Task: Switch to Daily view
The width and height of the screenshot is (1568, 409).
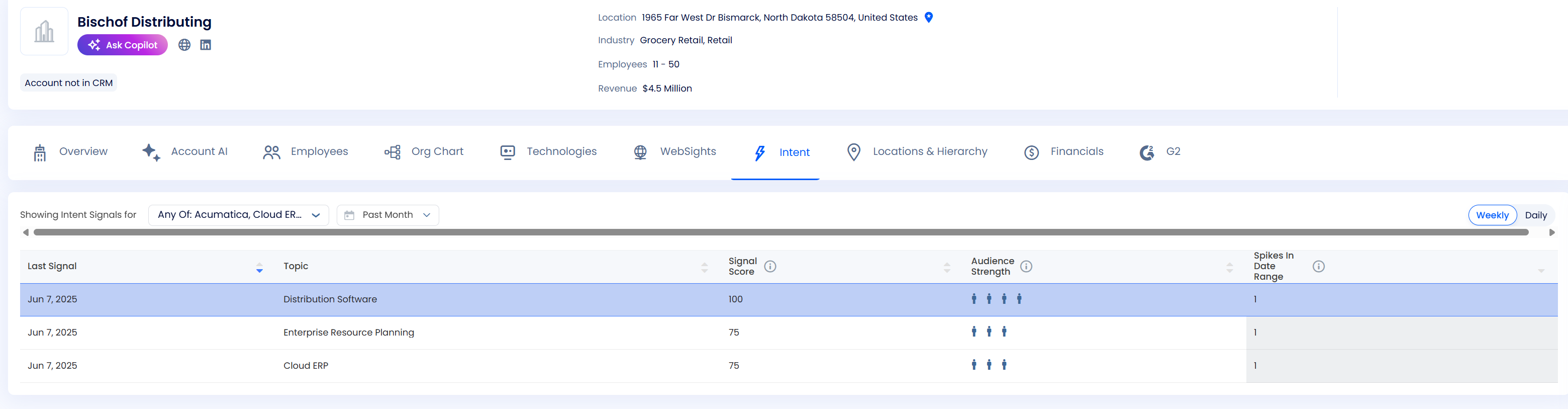Action: coord(1536,215)
